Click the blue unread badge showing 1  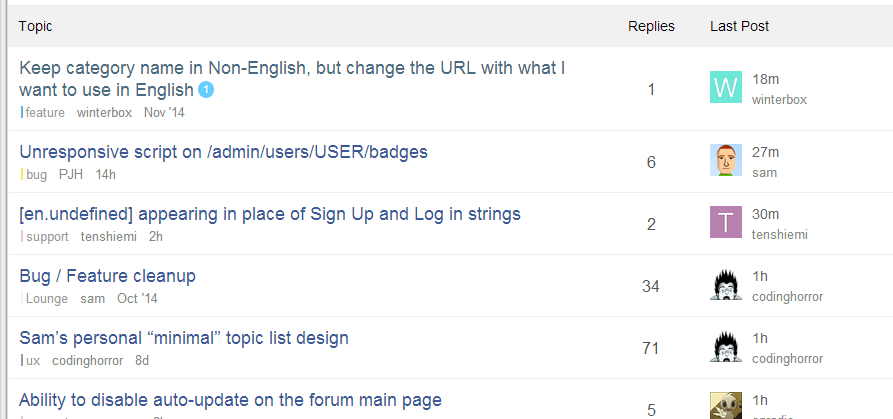(206, 91)
